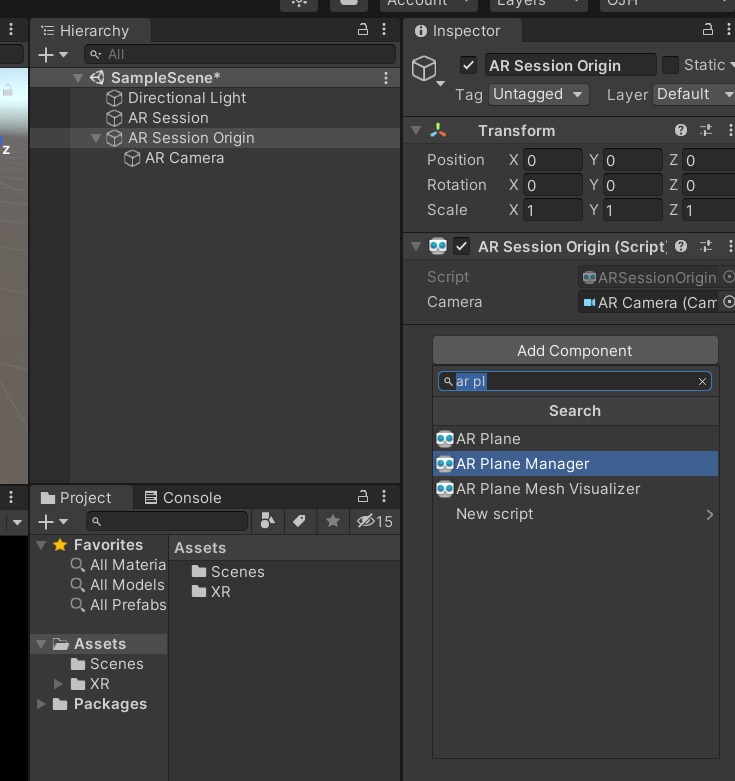Open AR Session Origin script help icon

(681, 246)
